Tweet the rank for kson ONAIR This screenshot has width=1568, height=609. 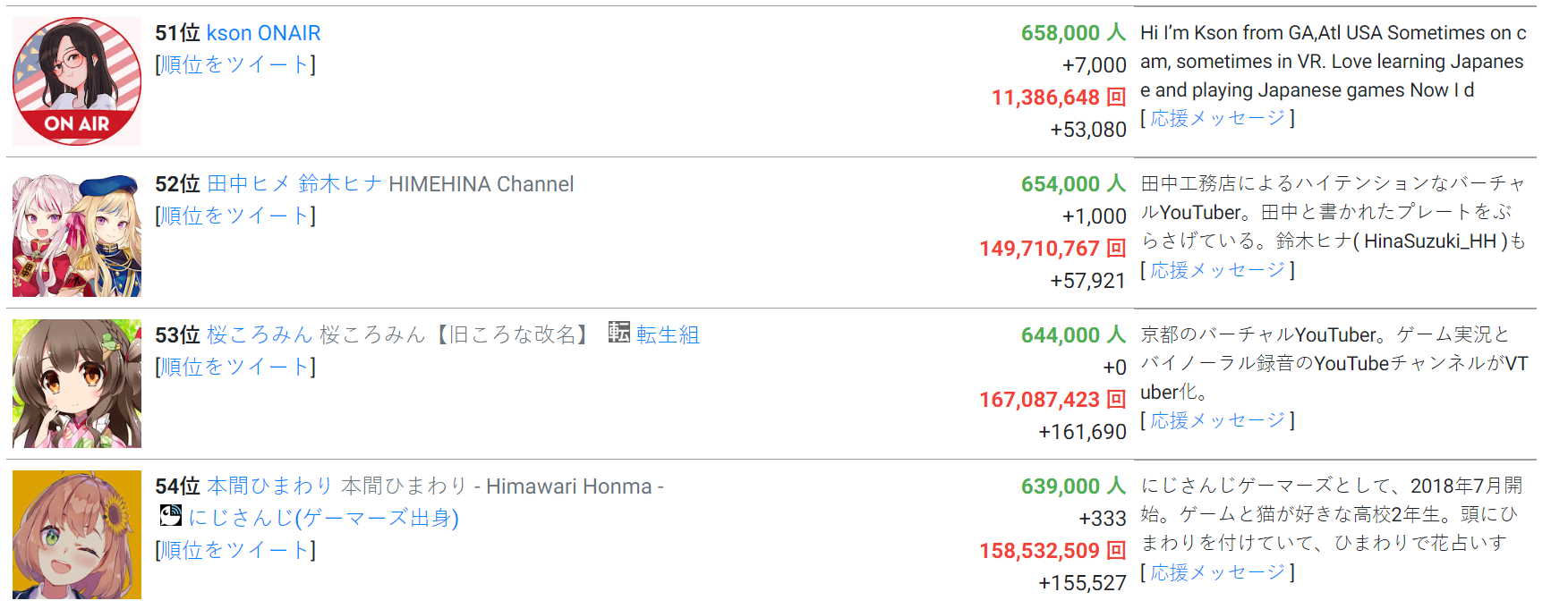[235, 65]
